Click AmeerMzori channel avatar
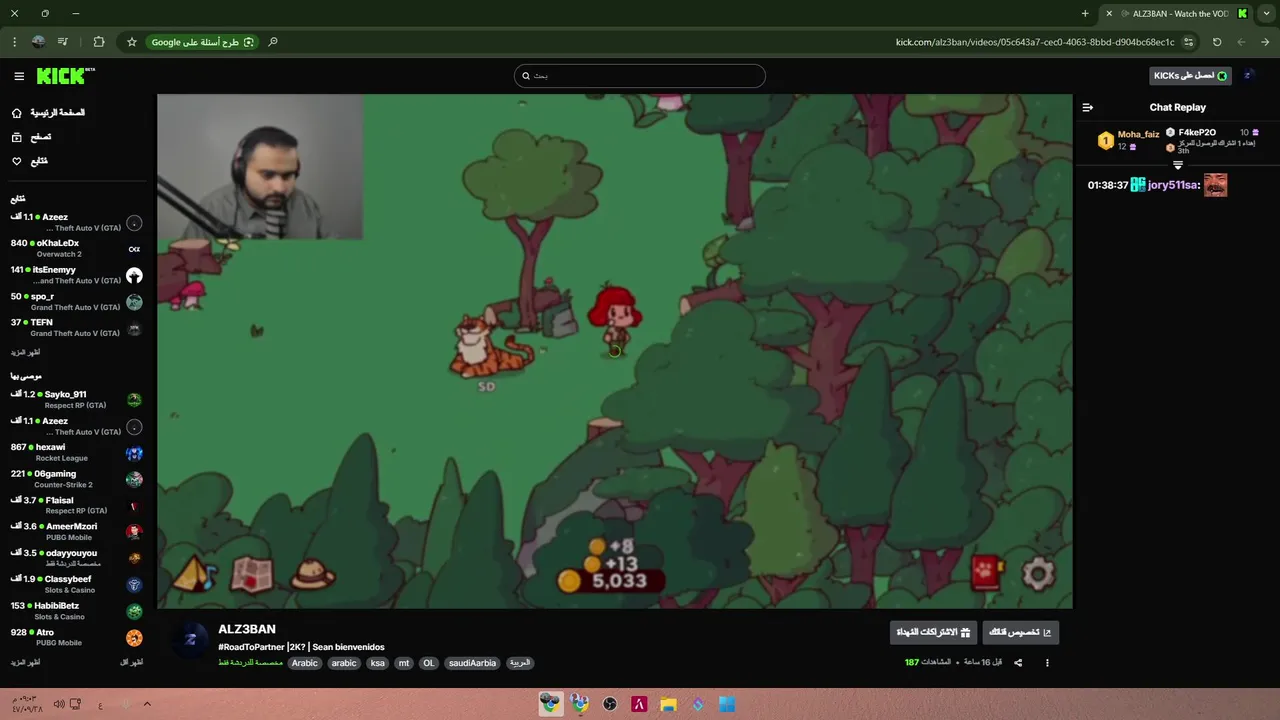 (134, 532)
